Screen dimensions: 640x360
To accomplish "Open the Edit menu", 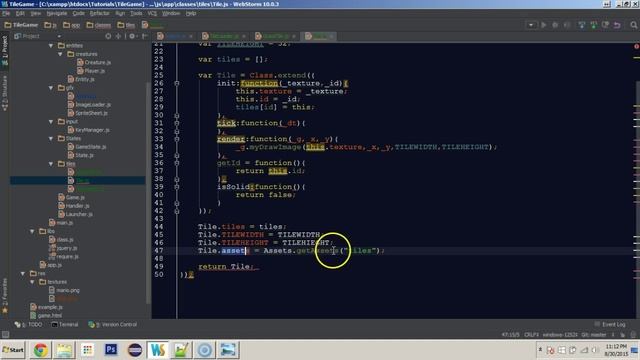I will pos(20,13).
